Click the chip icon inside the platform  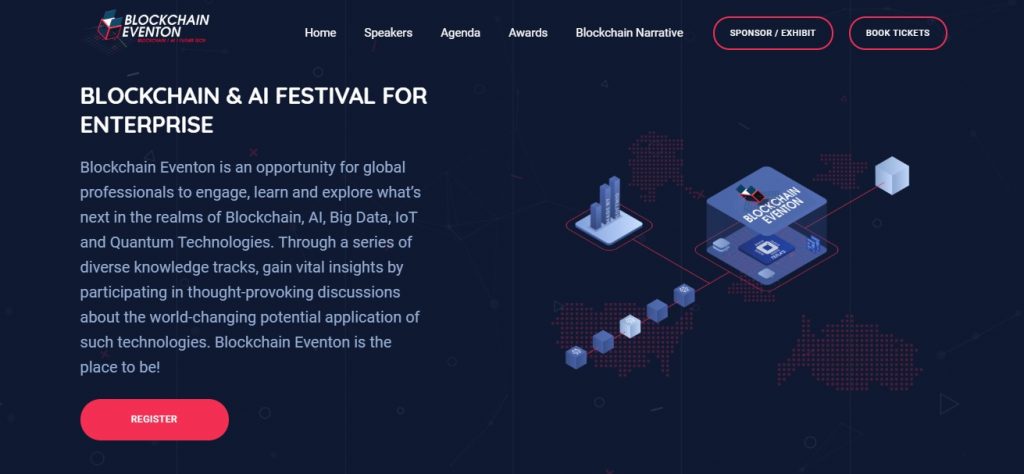766,249
